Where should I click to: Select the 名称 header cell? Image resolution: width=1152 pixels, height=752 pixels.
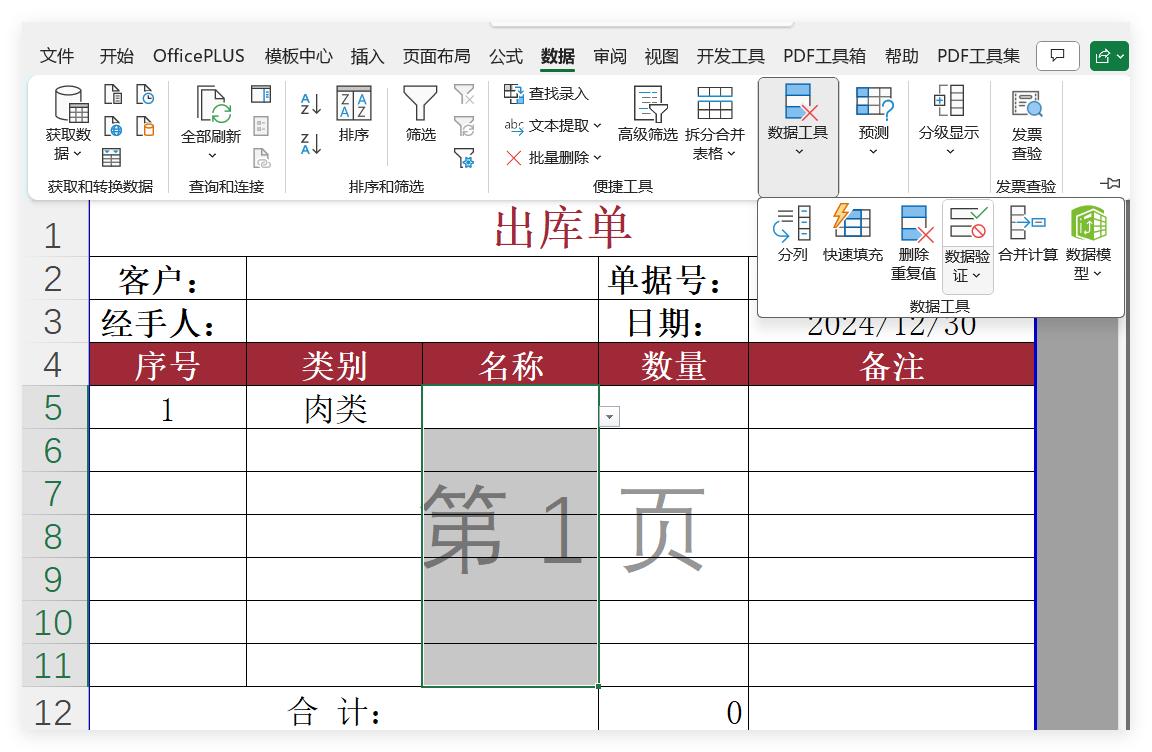click(x=511, y=364)
